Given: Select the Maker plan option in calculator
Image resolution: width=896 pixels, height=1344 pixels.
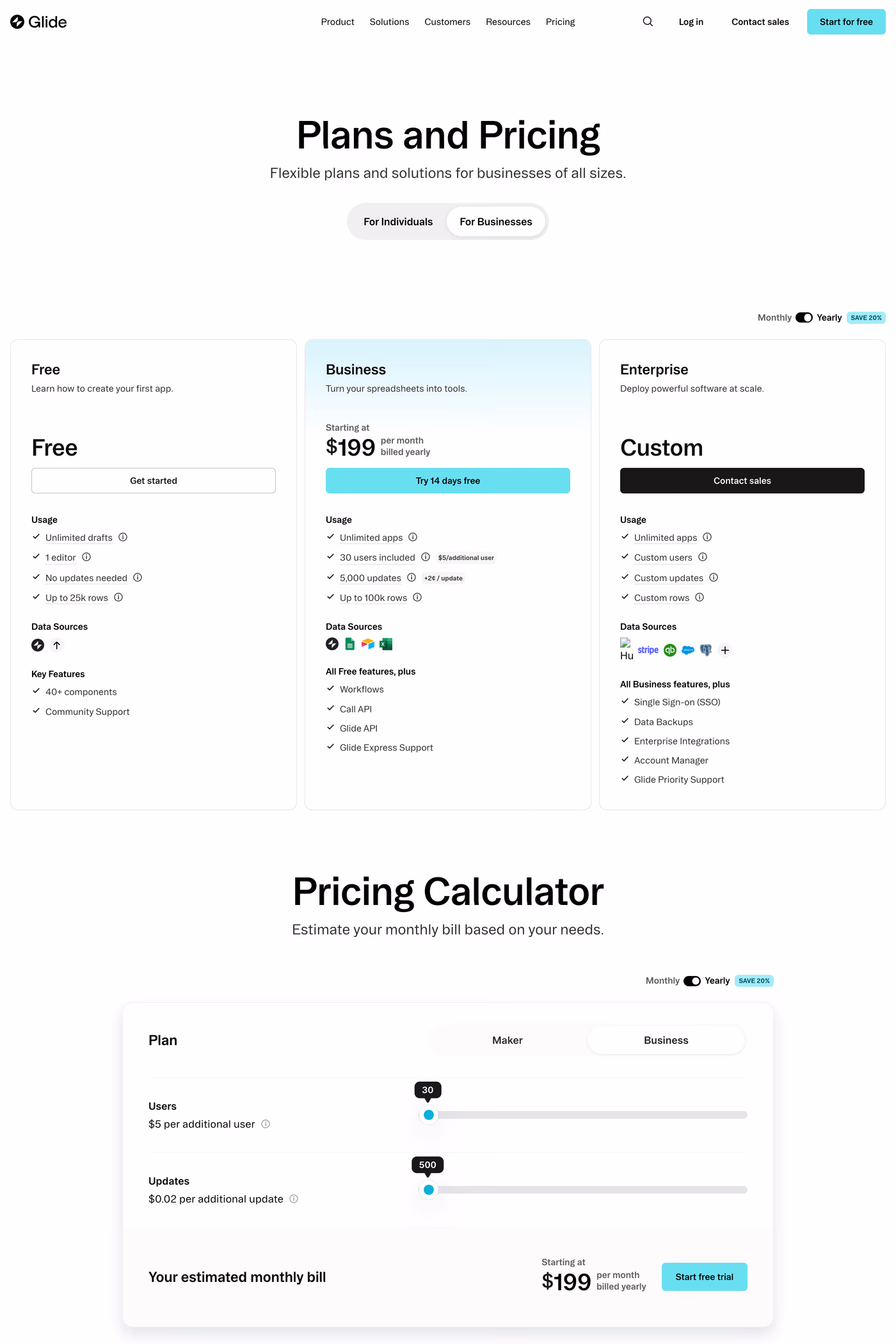Looking at the screenshot, I should pyautogui.click(x=508, y=1040).
